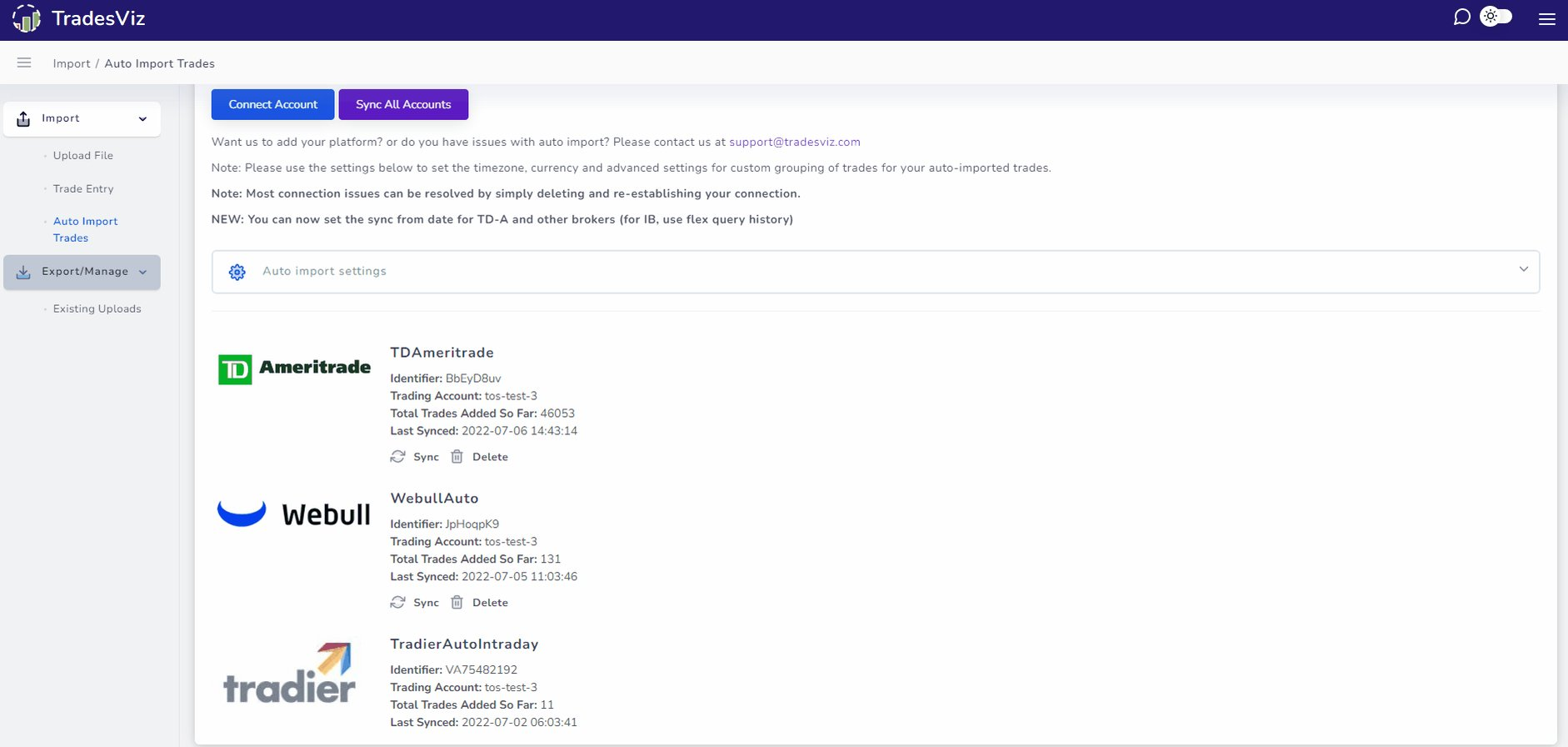Click the tradier logo

pos(289,672)
